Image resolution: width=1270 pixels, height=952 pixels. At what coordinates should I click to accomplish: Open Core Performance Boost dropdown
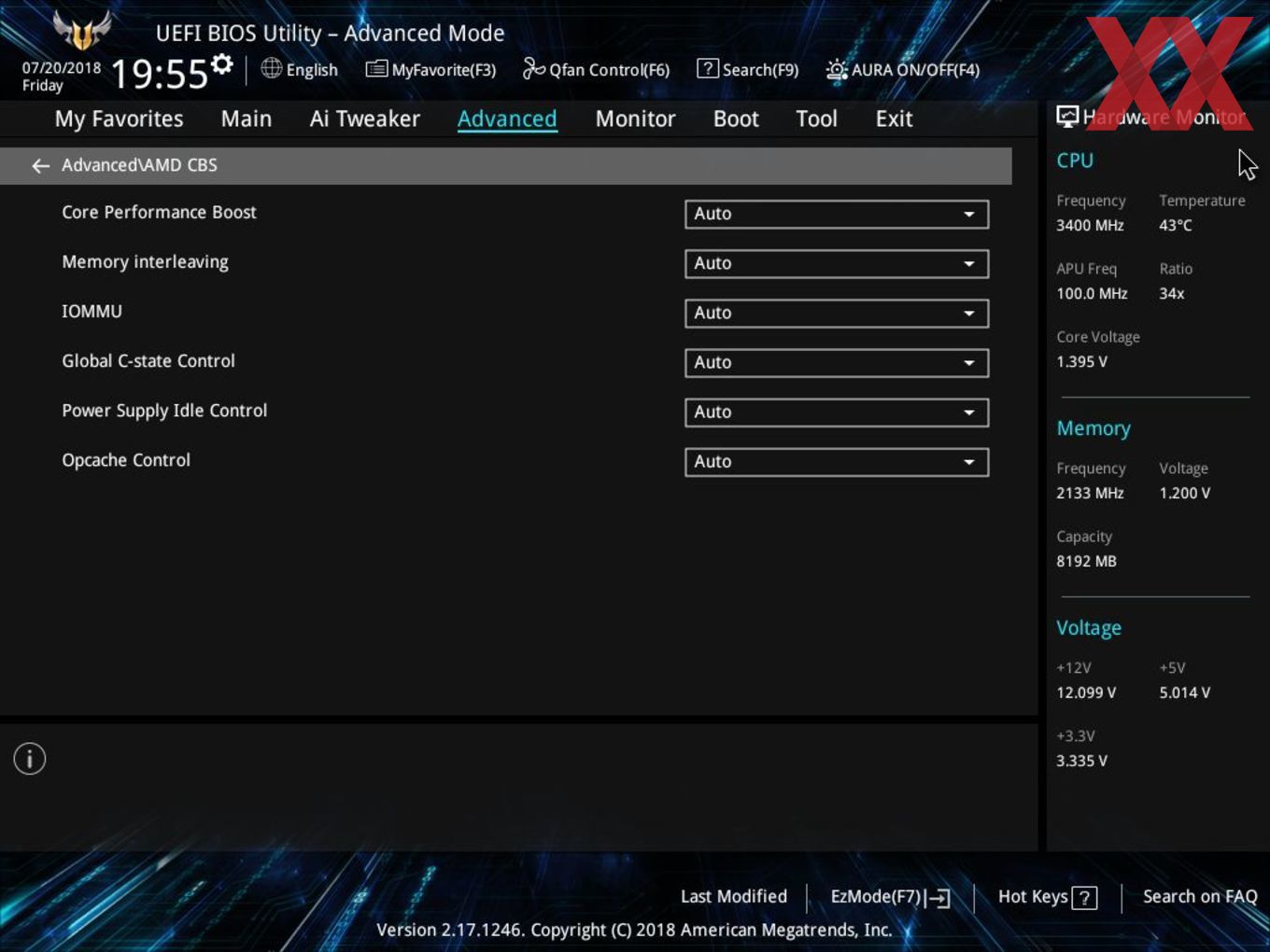(837, 214)
